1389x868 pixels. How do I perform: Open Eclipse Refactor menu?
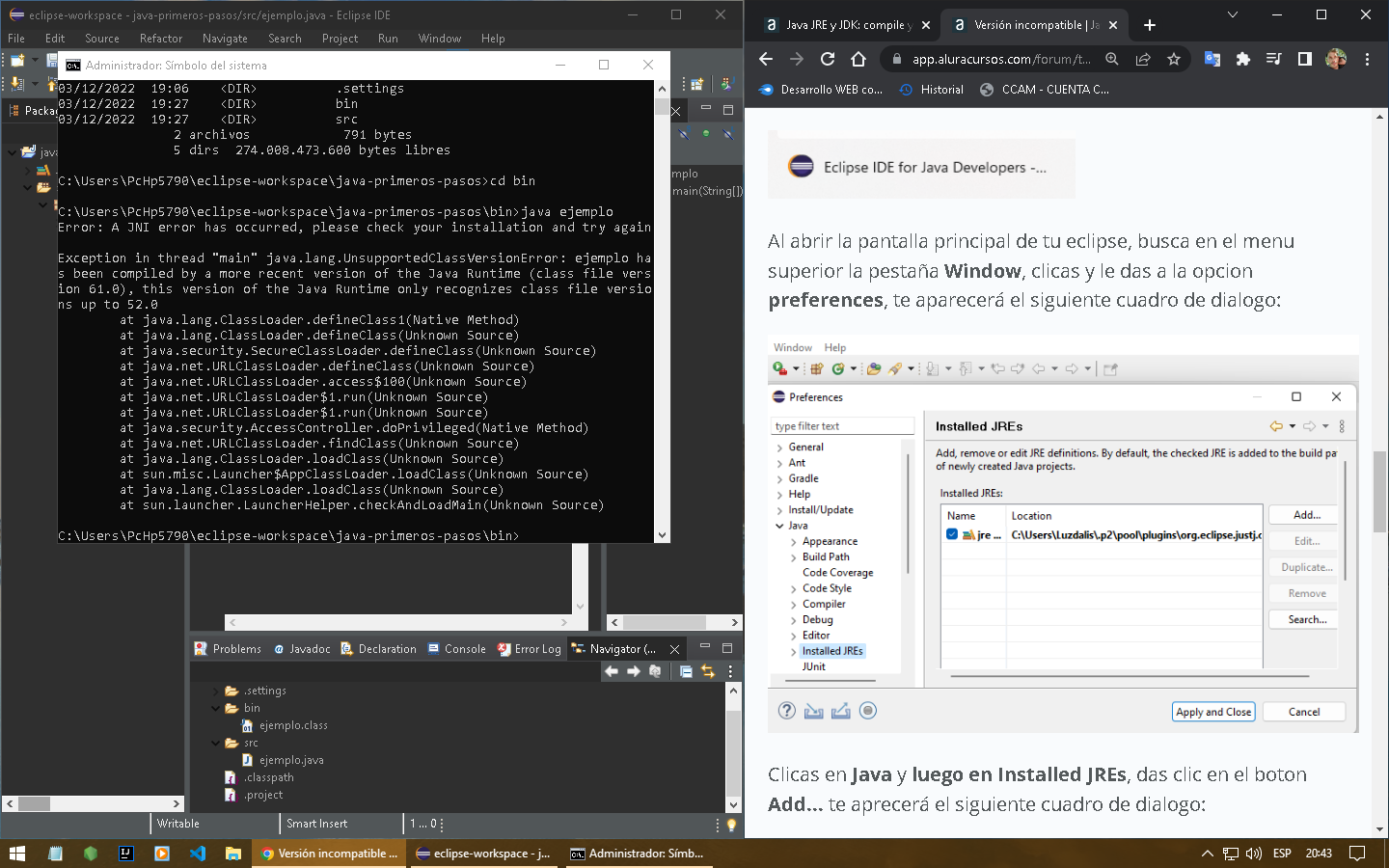point(161,39)
